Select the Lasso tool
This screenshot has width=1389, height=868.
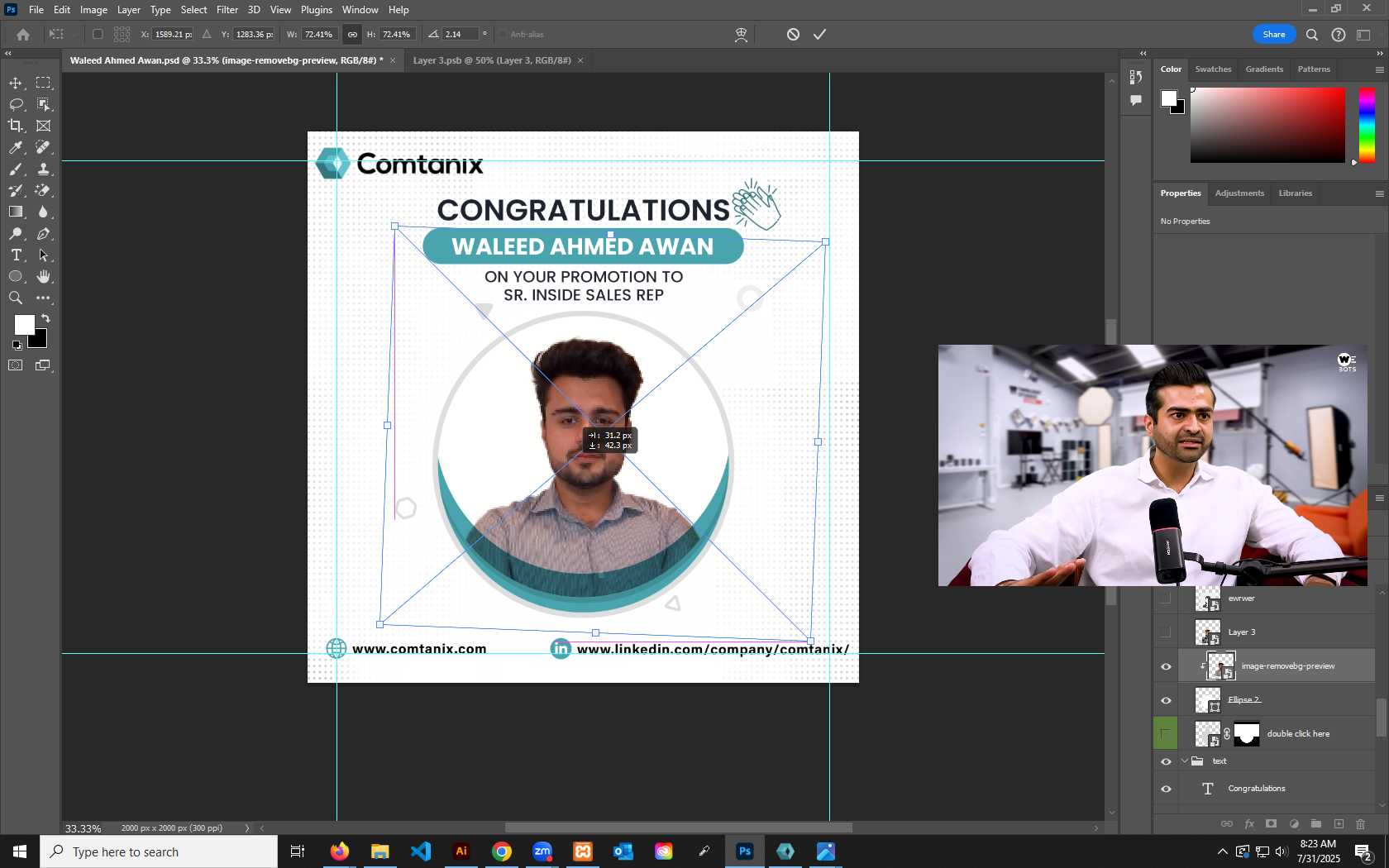(16, 104)
